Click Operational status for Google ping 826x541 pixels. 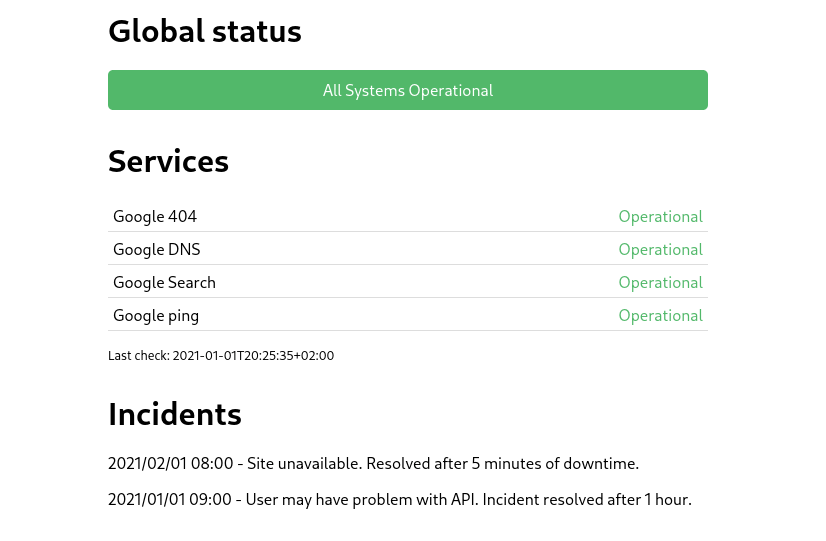[x=660, y=315]
